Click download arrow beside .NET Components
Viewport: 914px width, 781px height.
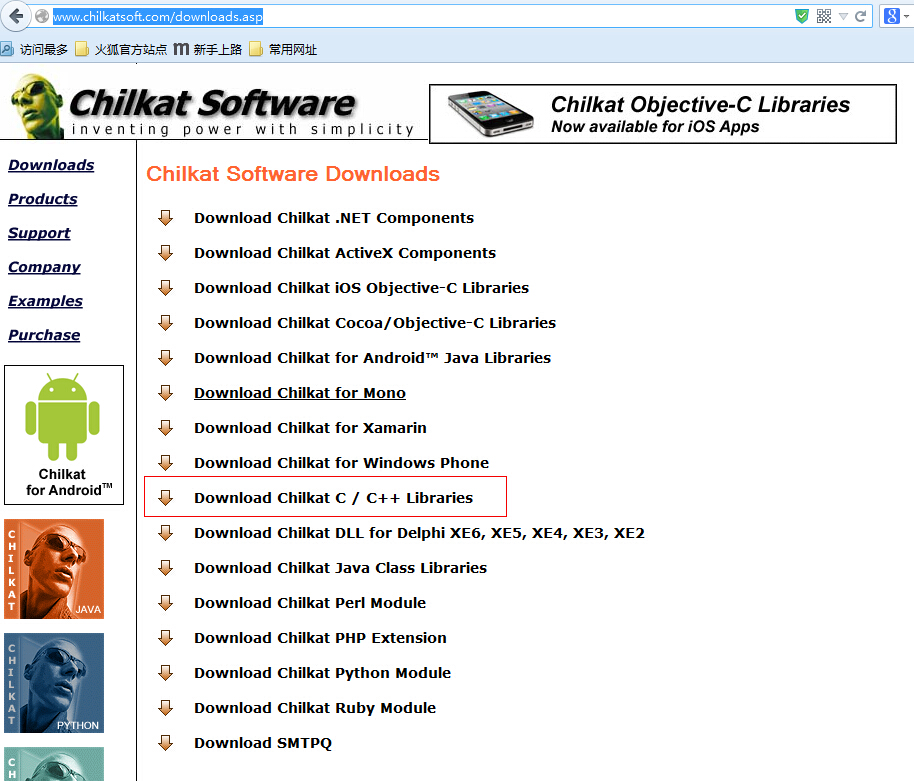point(166,218)
